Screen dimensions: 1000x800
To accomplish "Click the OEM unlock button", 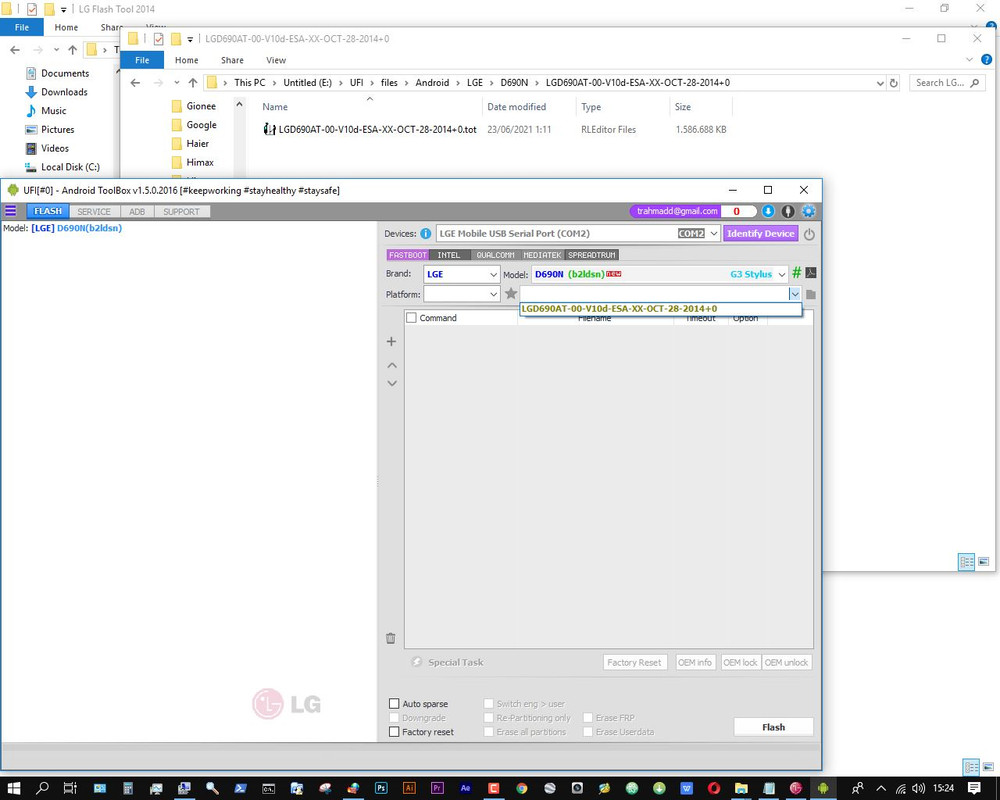I will pos(786,662).
